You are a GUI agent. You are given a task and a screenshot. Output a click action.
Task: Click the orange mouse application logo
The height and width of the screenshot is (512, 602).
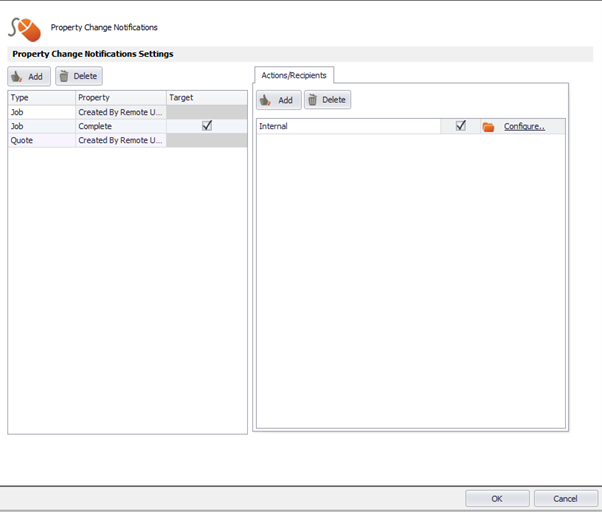[25, 30]
